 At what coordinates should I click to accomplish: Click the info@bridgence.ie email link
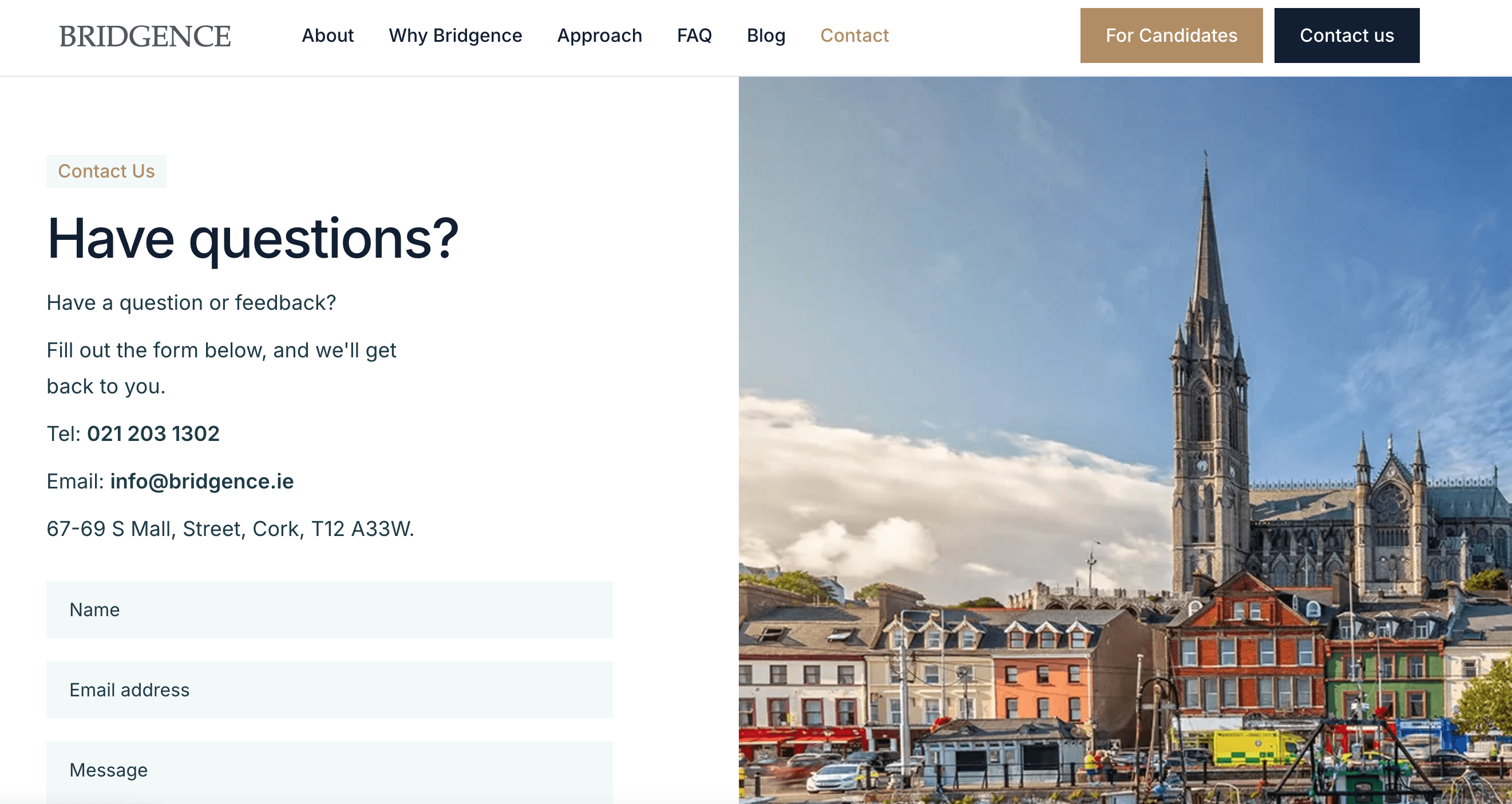(x=202, y=481)
